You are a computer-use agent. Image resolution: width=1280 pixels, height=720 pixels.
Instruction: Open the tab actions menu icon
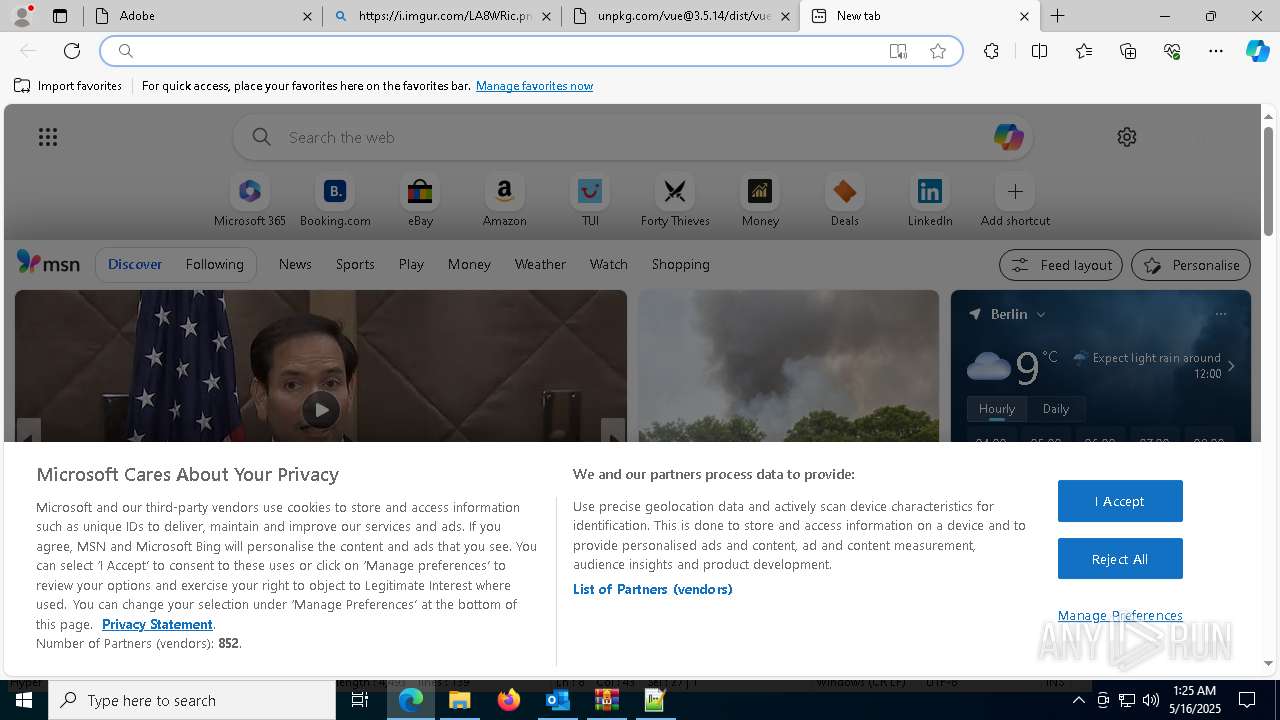[x=60, y=16]
